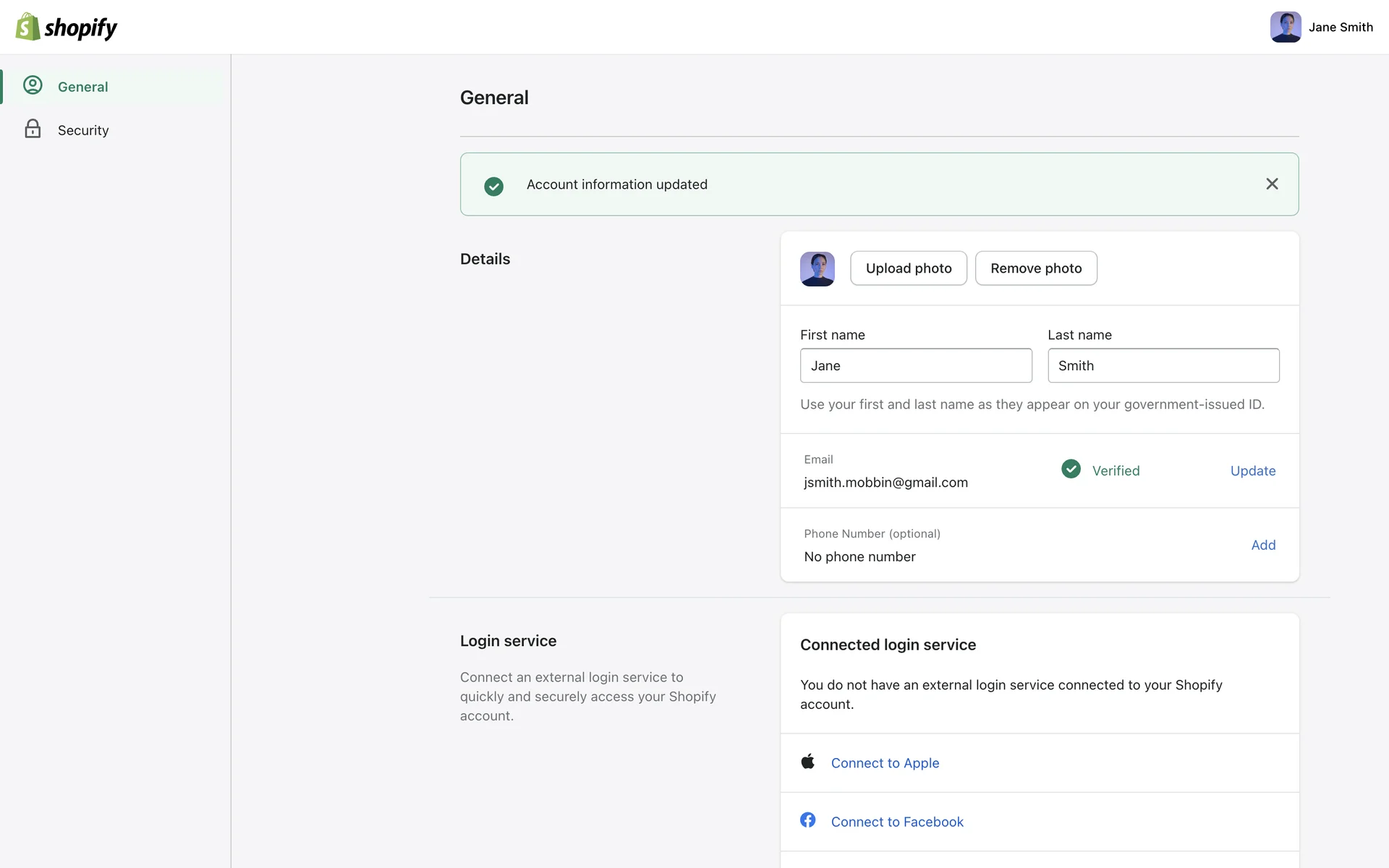Click the top-right user avatar

(x=1285, y=27)
